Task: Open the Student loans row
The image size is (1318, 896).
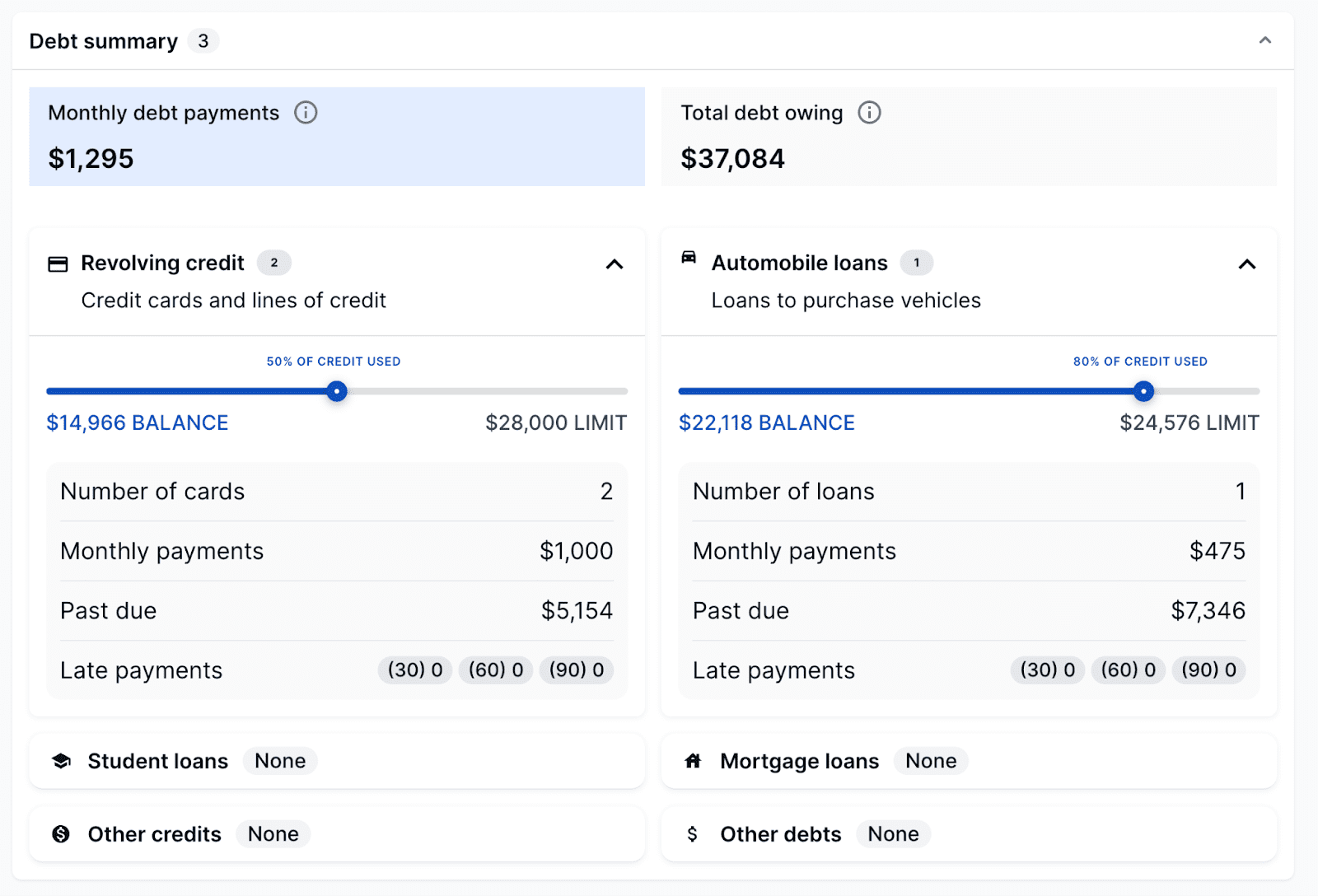Action: coord(336,761)
